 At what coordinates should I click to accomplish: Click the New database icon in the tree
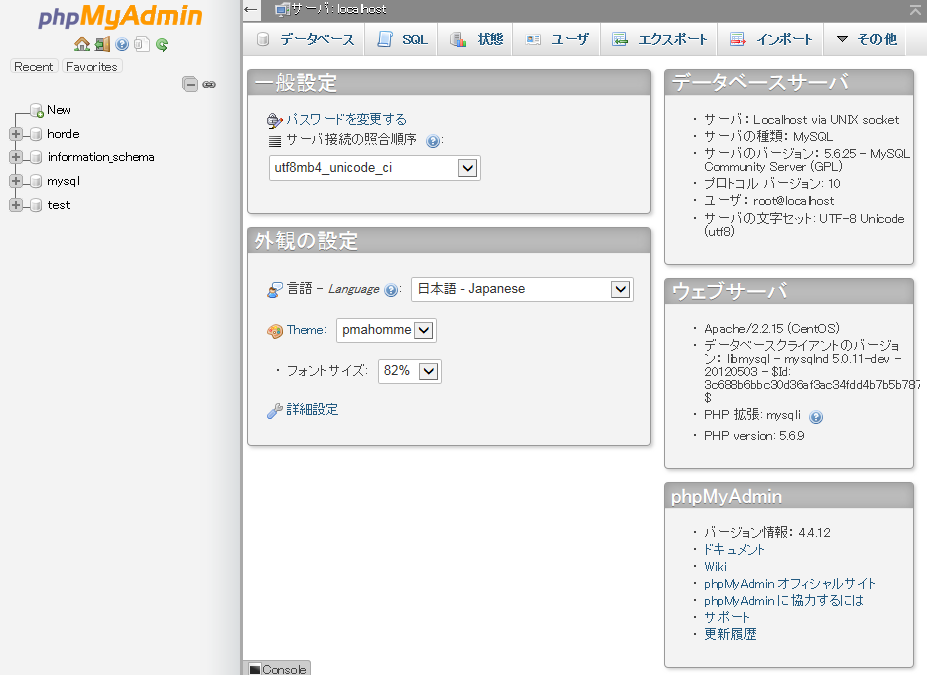[x=37, y=111]
